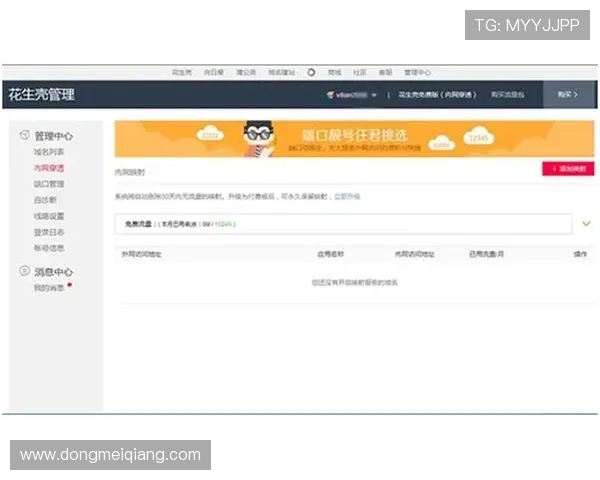The height and width of the screenshot is (480, 600).
Task: Open 自诊断 in the sidebar
Action: 45,200
